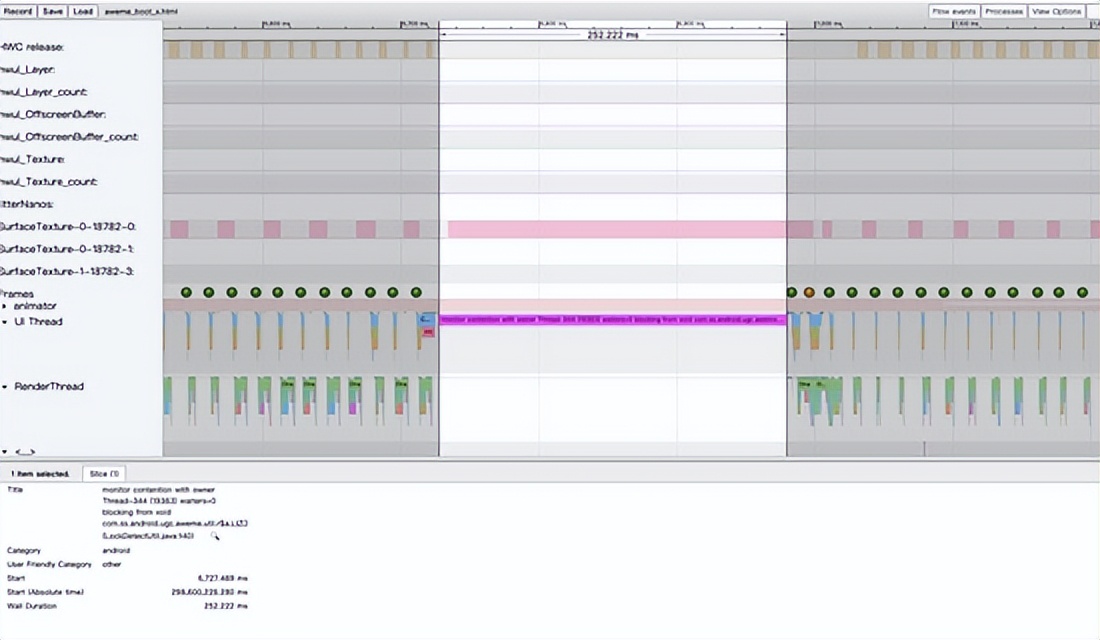Click the Load button

(83, 11)
